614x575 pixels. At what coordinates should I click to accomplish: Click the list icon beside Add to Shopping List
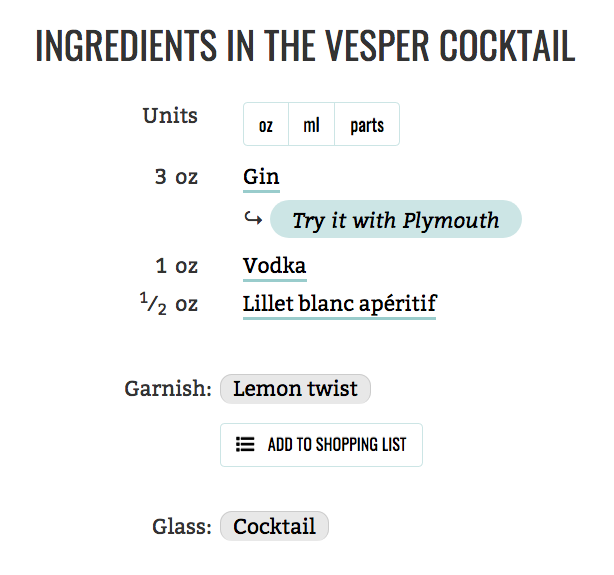point(245,445)
